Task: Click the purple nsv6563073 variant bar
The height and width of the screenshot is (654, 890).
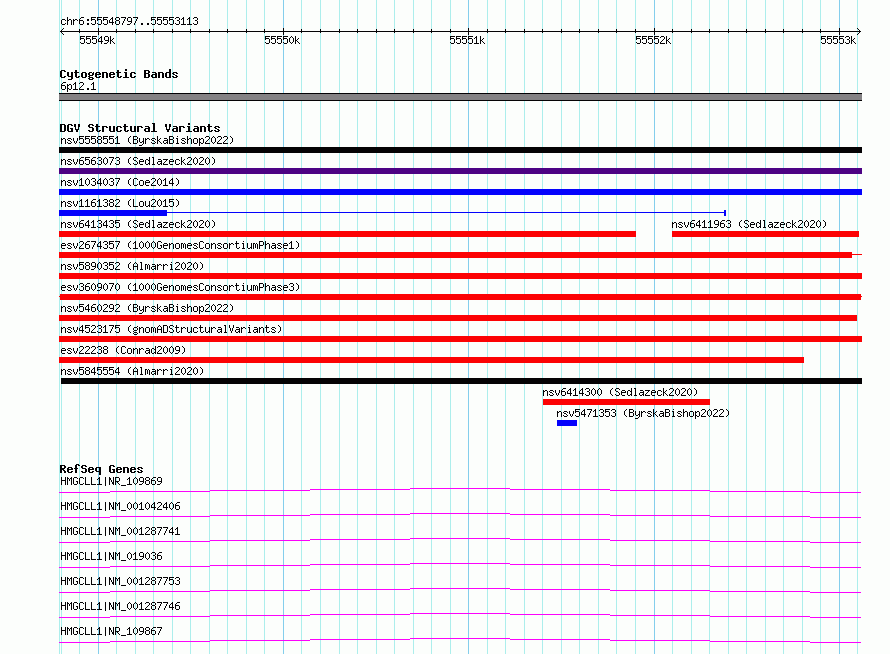Action: (460, 171)
